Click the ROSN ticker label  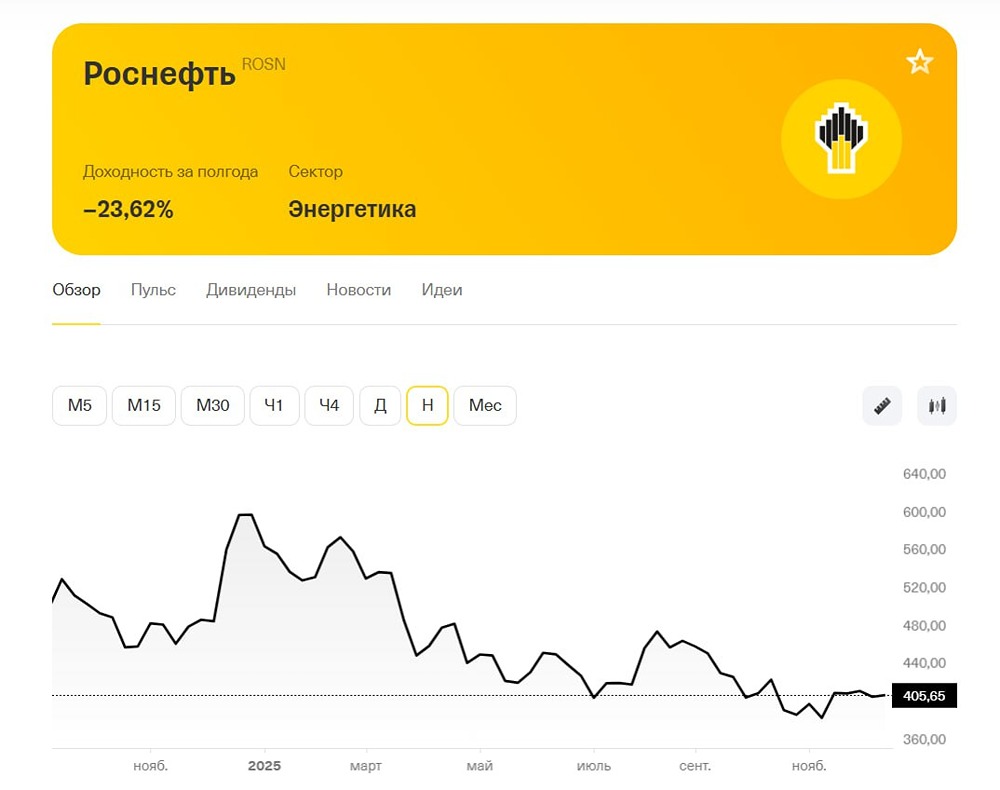click(264, 63)
